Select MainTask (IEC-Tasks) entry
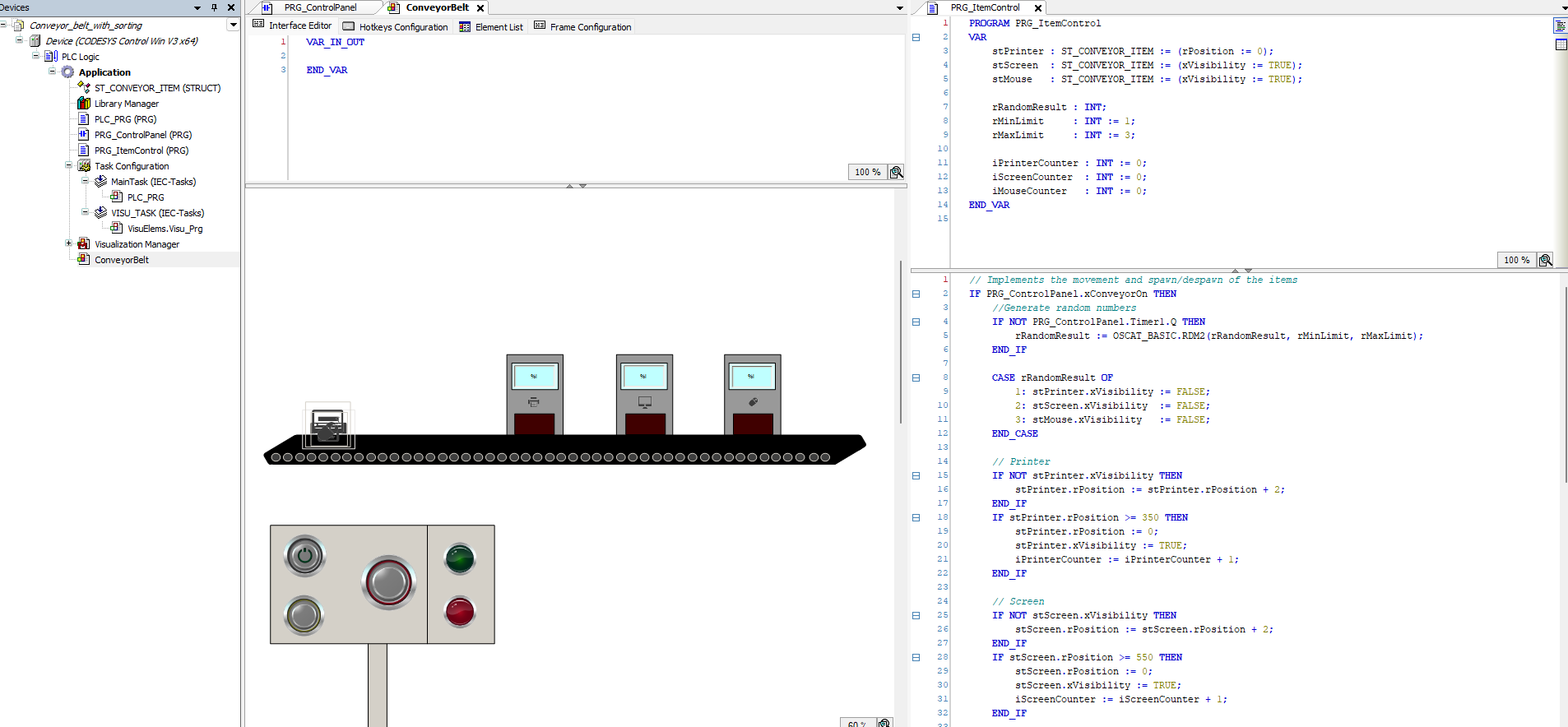This screenshot has width=1568, height=727. tap(153, 182)
